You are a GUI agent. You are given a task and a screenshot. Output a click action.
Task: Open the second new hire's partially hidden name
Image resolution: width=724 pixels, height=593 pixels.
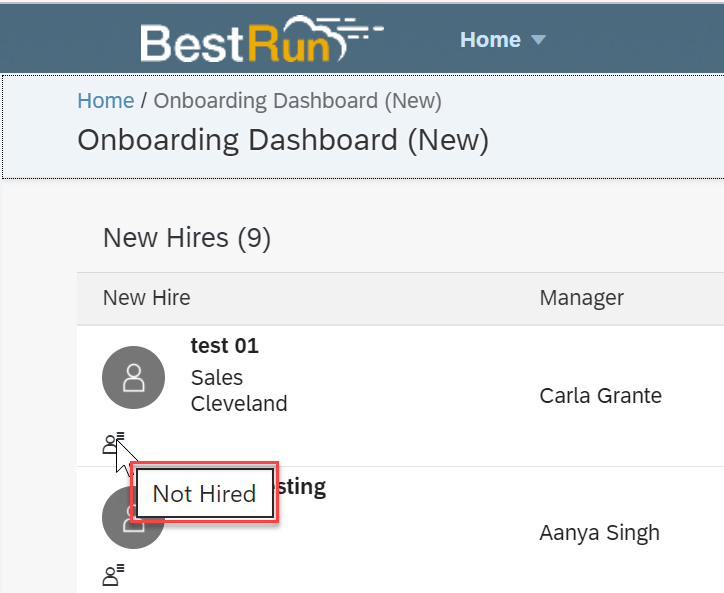(x=301, y=488)
